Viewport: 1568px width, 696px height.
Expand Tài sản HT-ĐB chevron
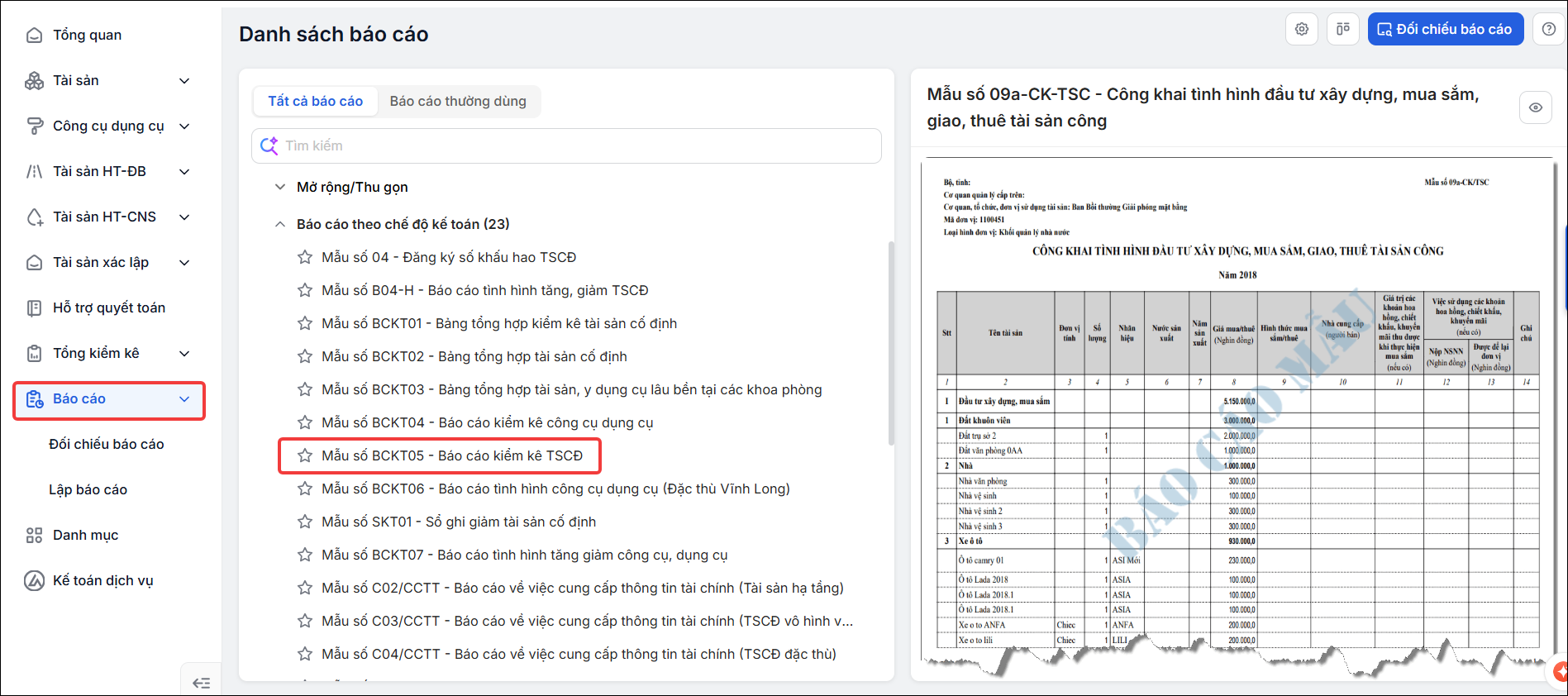pyautogui.click(x=184, y=171)
